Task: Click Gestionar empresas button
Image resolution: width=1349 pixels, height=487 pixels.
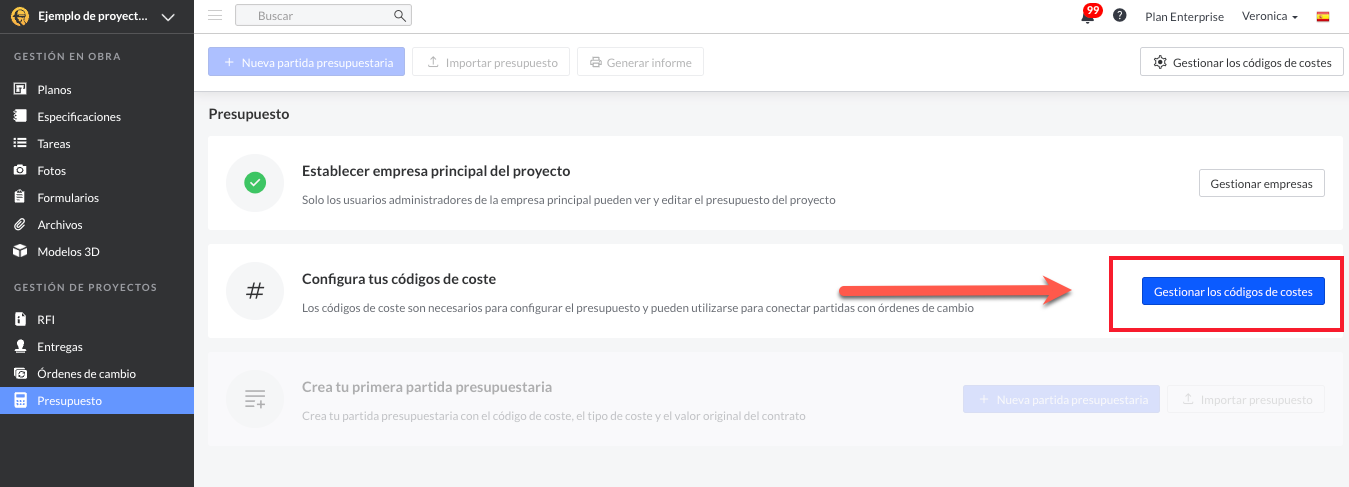Action: click(x=1261, y=184)
